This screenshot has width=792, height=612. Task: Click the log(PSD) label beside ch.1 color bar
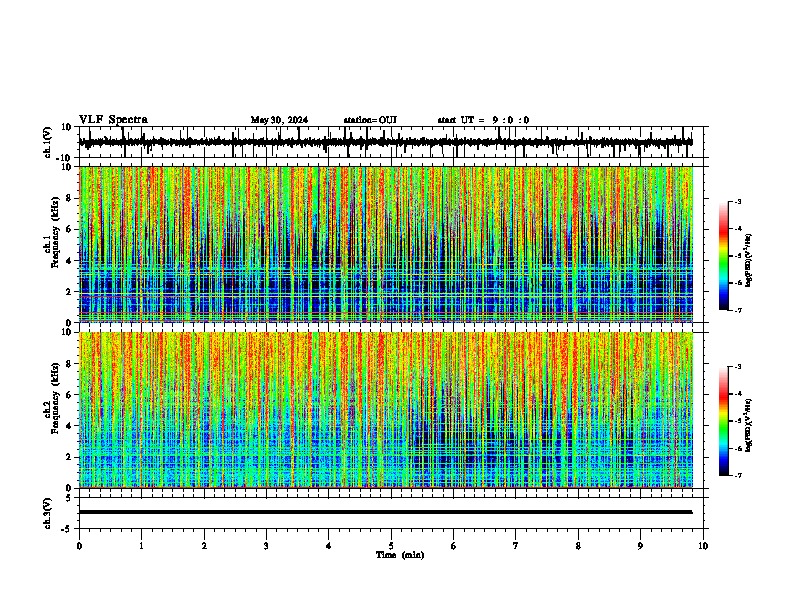pyautogui.click(x=748, y=260)
